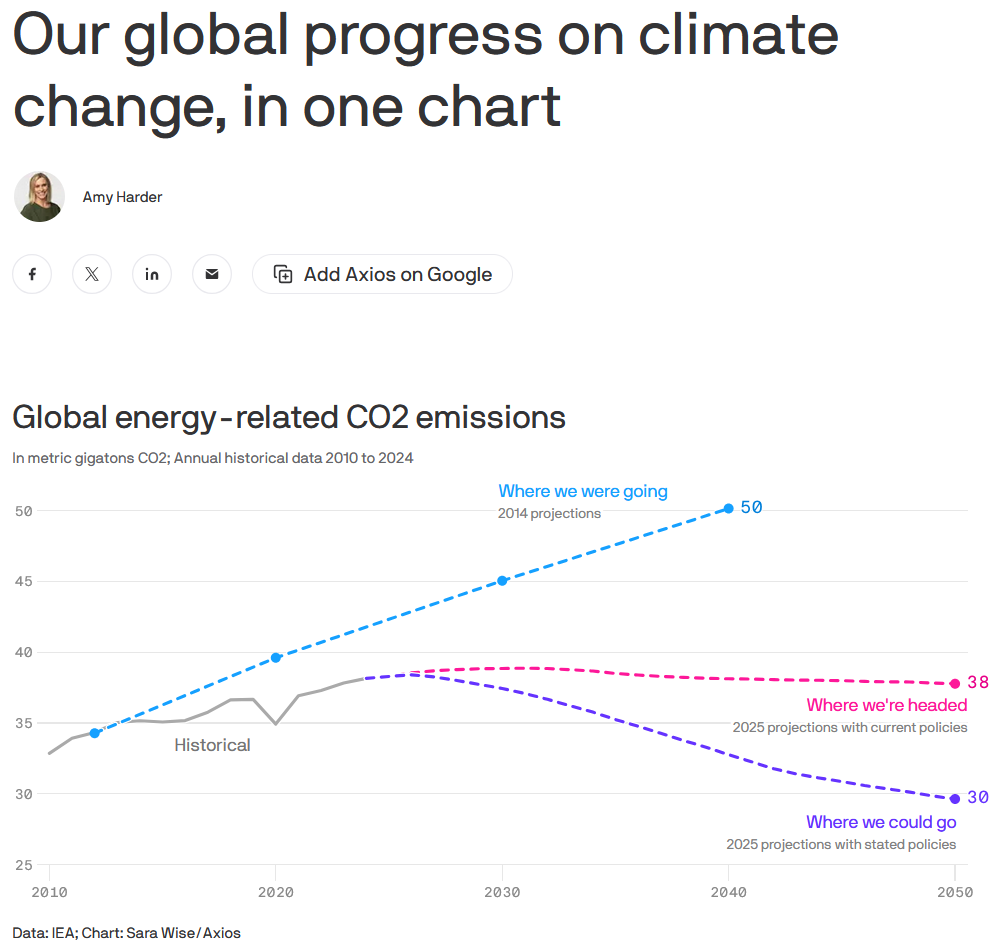This screenshot has width=1005, height=951.
Task: Click the LinkedIn share icon
Action: point(152,274)
